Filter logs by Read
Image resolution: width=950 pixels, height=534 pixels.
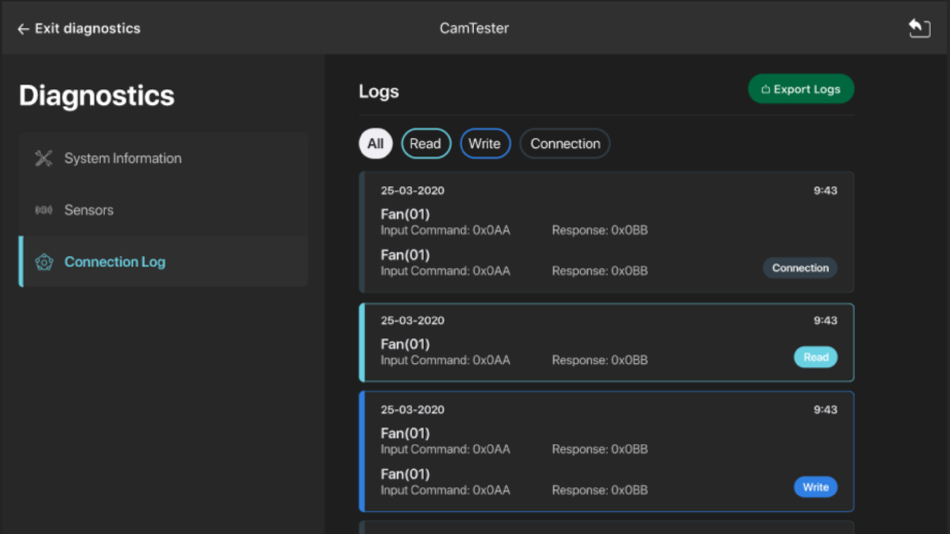pos(426,144)
